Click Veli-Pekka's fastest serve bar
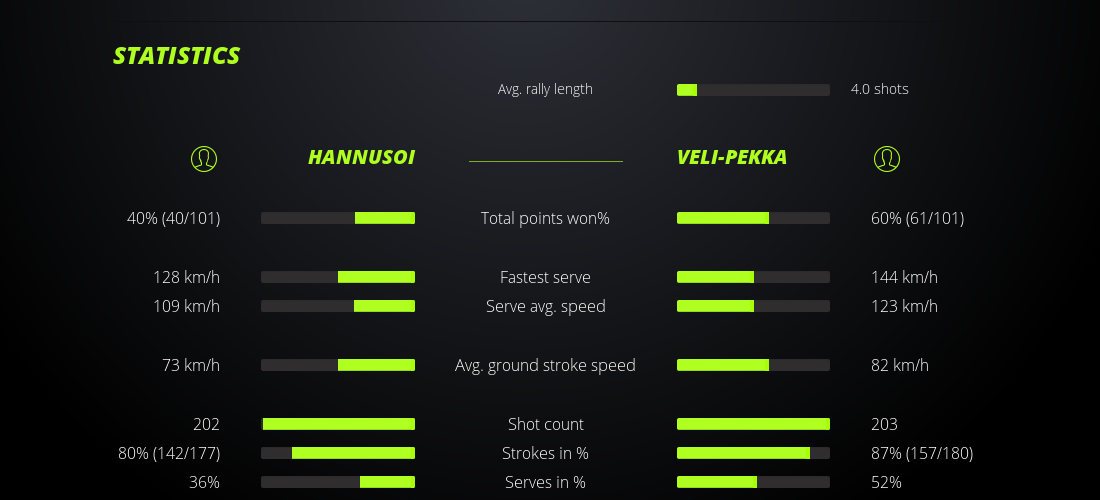1100x500 pixels. pyautogui.click(x=753, y=277)
